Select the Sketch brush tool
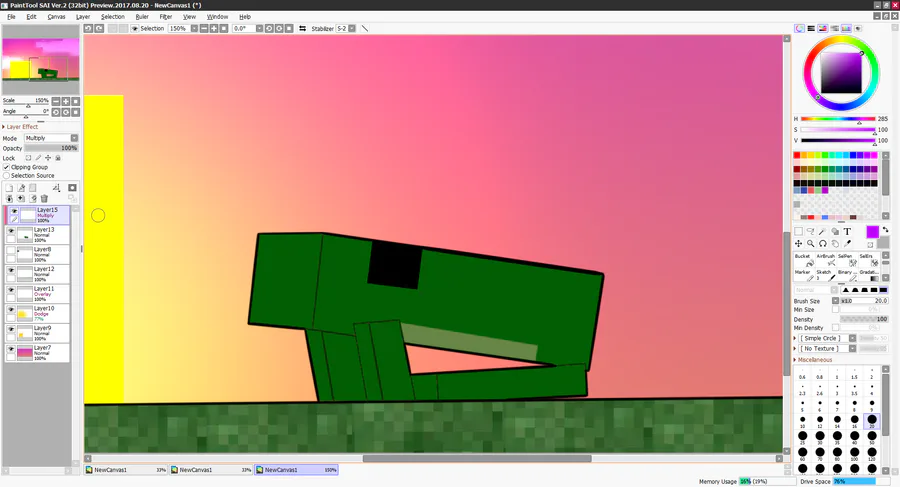 (825, 275)
